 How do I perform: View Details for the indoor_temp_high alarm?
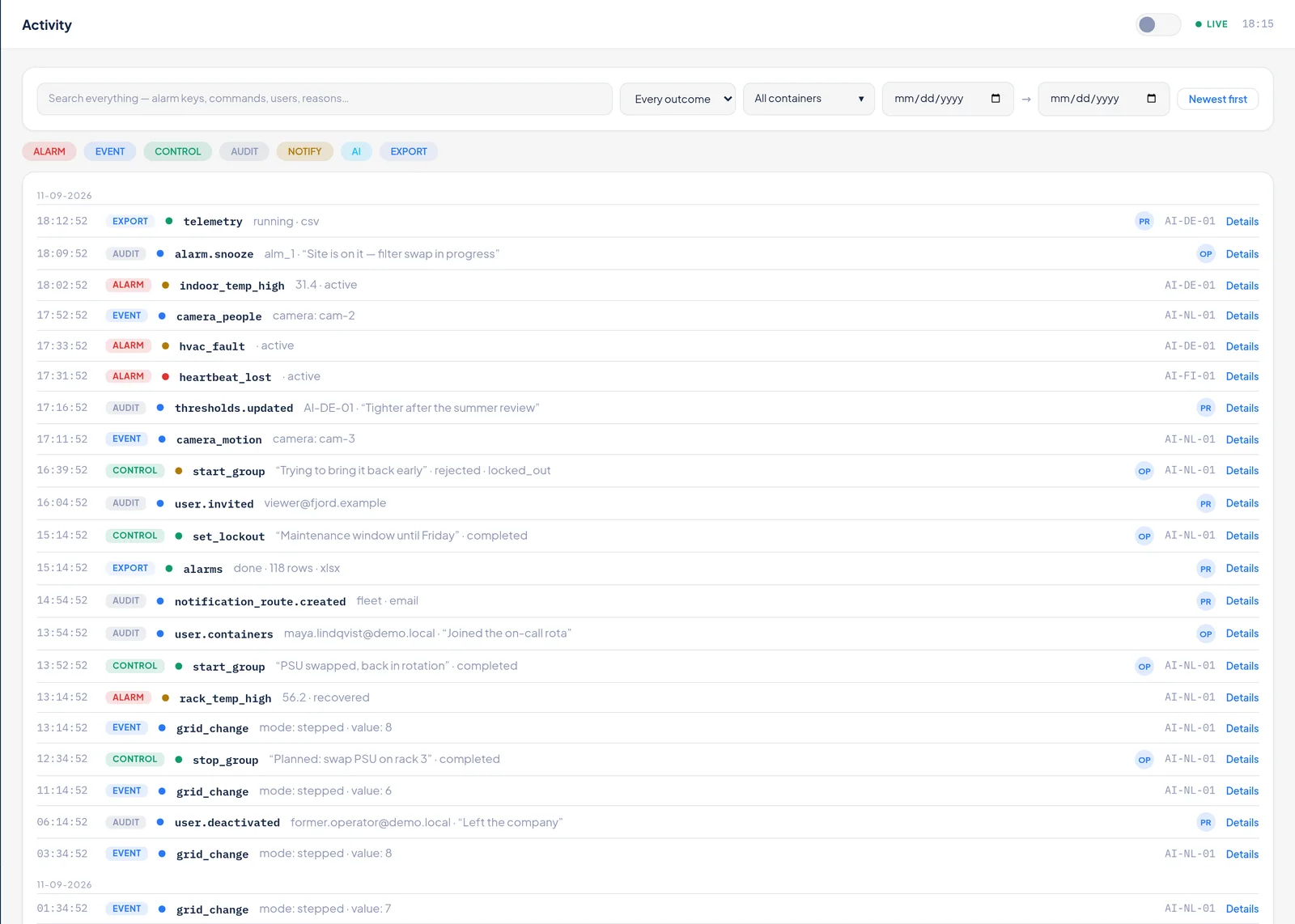point(1242,286)
